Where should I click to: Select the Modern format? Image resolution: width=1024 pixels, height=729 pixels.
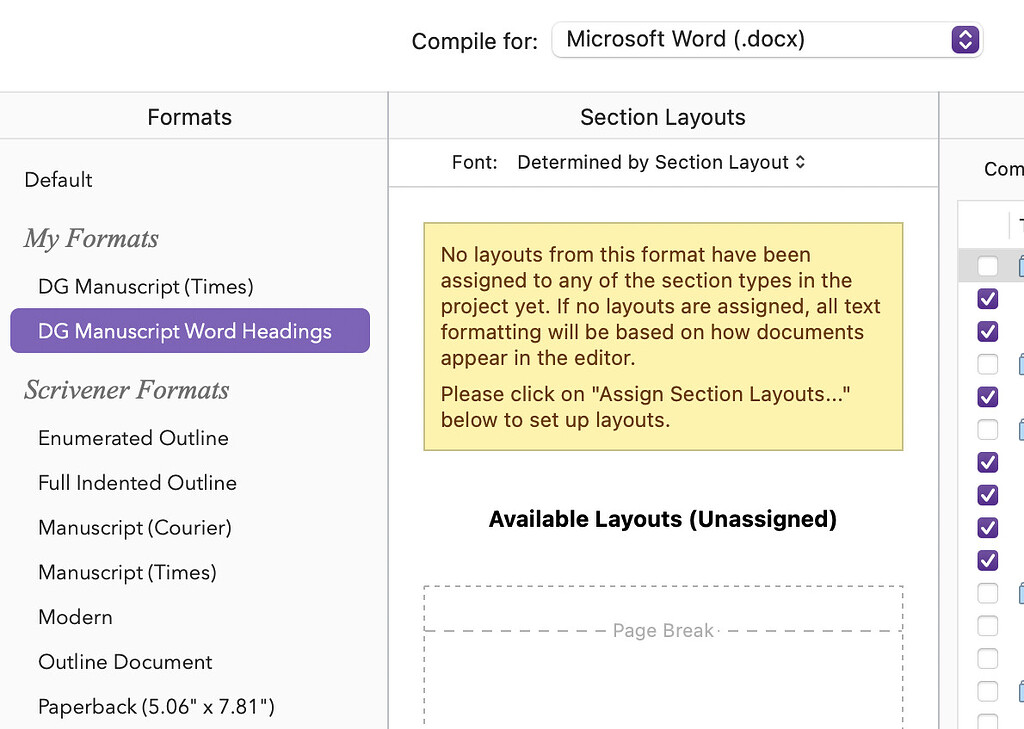(75, 617)
